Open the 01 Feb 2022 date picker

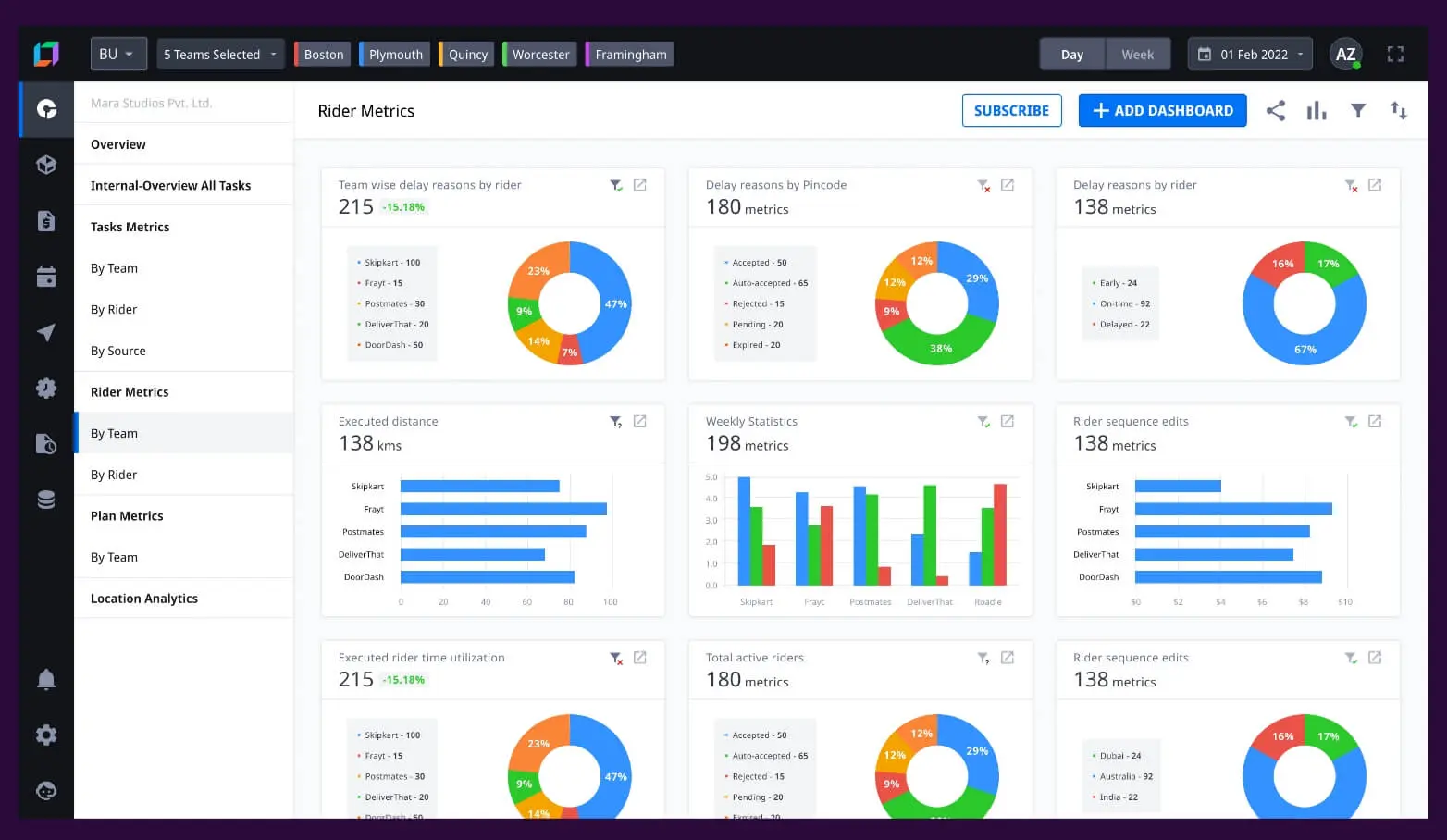[x=1249, y=54]
